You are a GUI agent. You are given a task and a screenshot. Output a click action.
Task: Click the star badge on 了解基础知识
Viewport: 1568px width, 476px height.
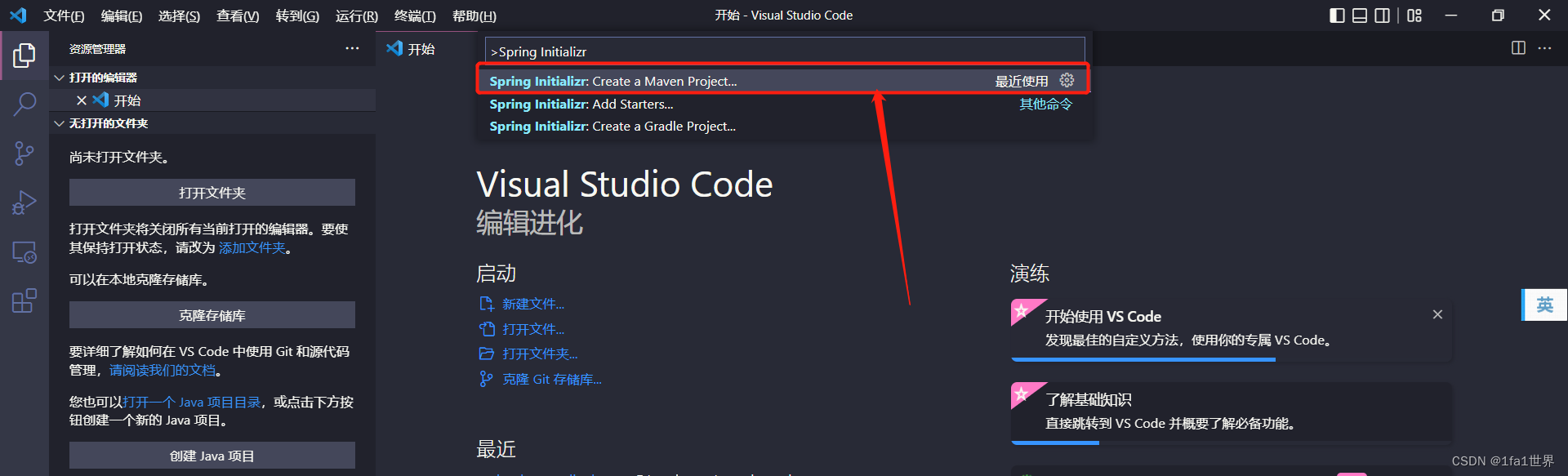tap(1021, 394)
